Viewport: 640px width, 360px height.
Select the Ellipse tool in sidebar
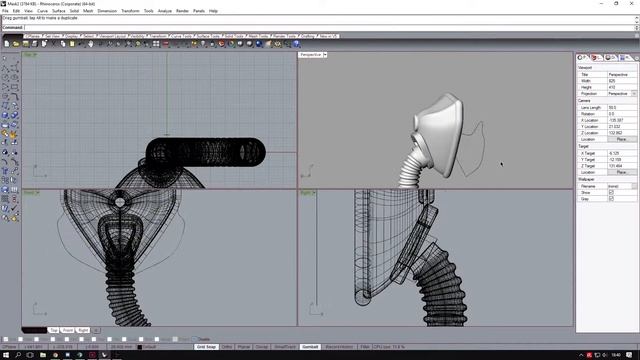14,78
